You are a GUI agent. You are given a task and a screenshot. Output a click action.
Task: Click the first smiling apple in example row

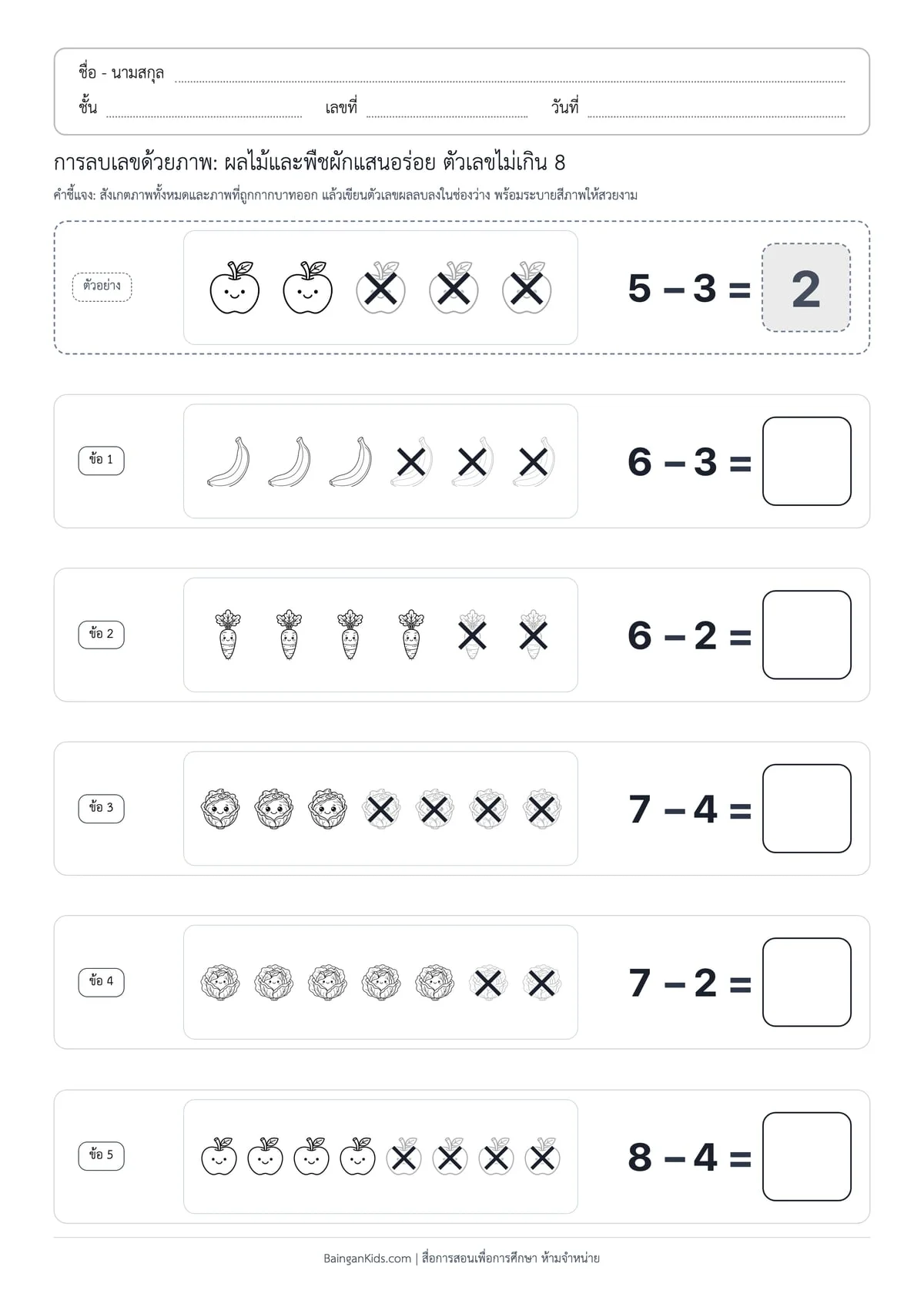click(235, 287)
